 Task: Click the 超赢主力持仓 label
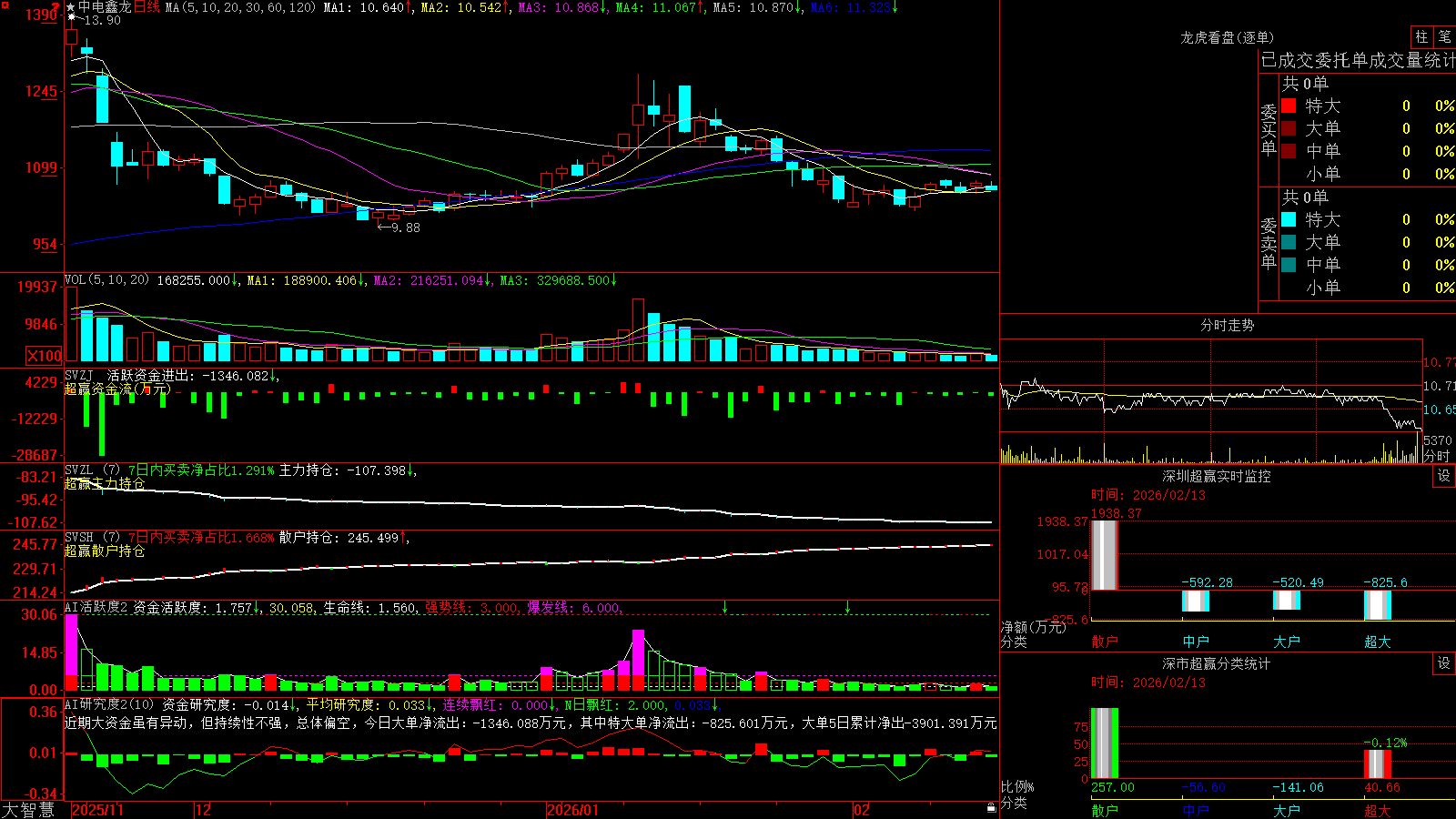click(105, 483)
